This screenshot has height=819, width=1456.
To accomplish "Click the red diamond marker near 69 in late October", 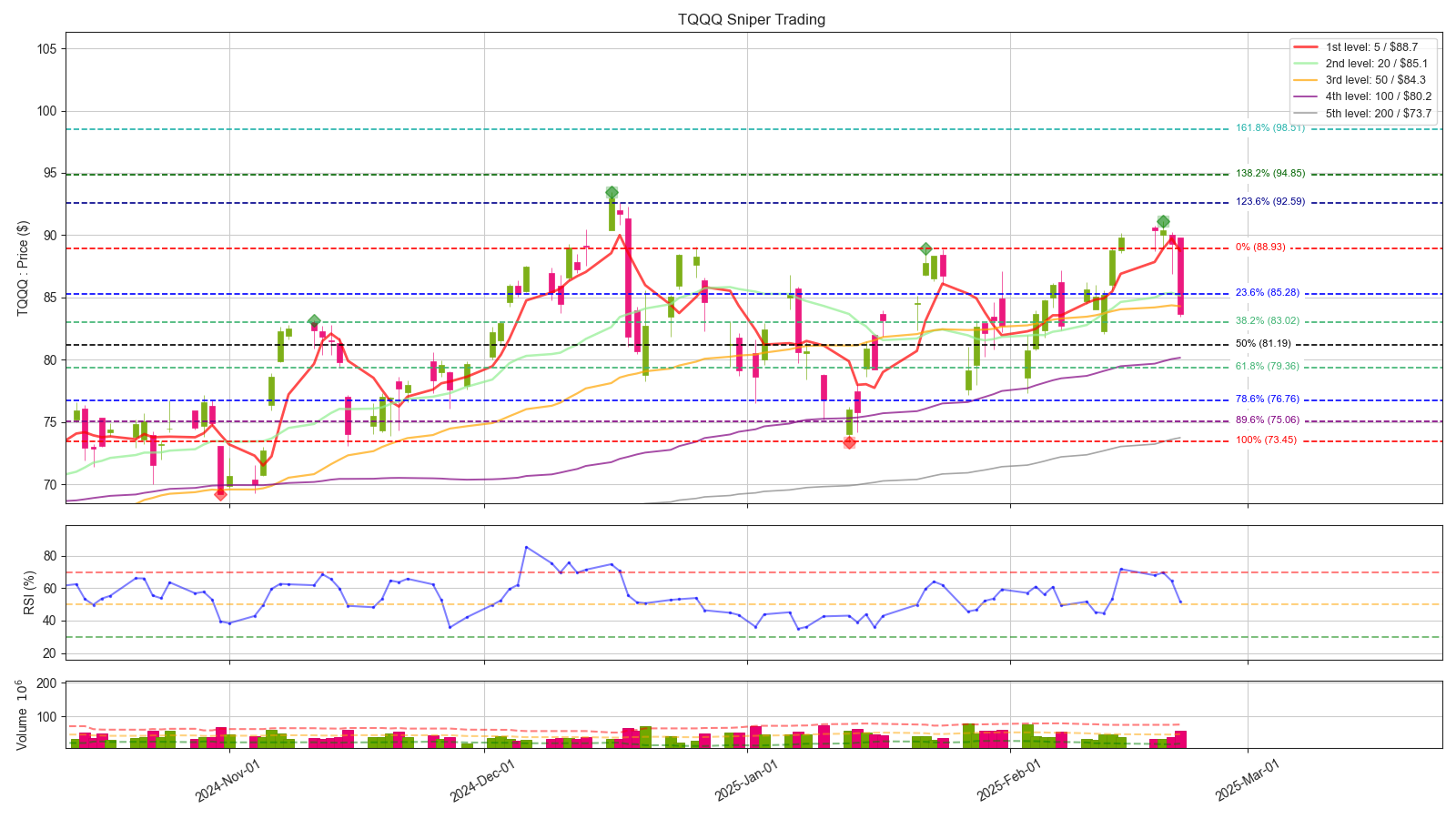I will point(220,494).
